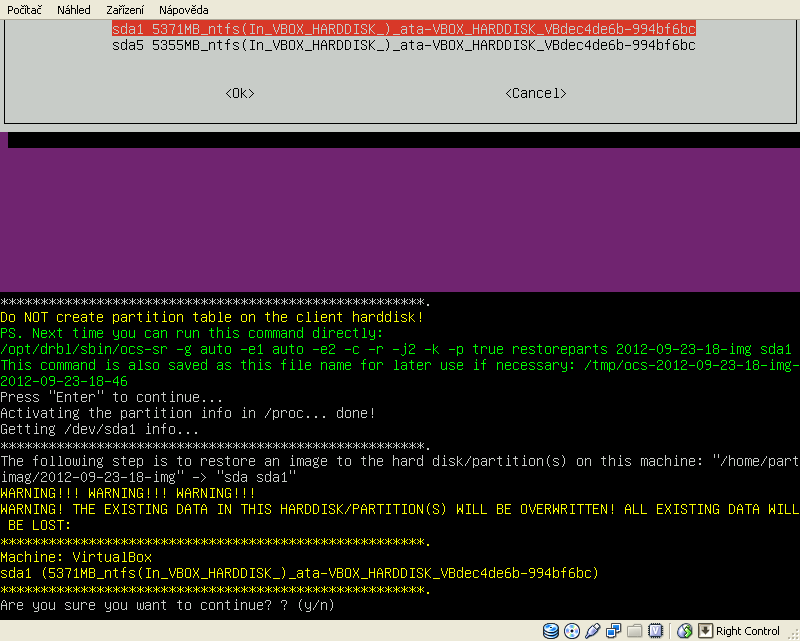Click the 'Are you sure' confirmation prompt line
This screenshot has width=800, height=641.
tap(167, 606)
